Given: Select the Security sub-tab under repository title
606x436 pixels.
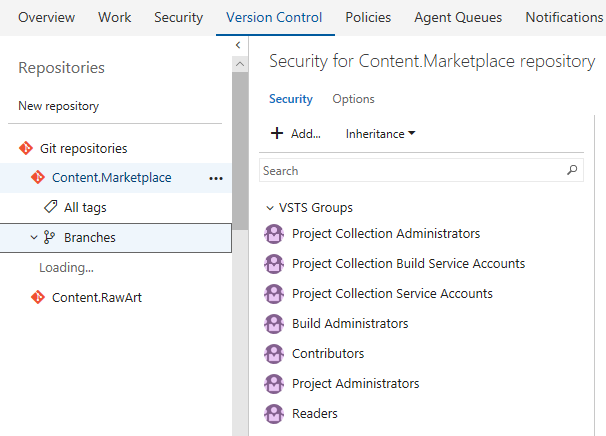Looking at the screenshot, I should tap(291, 99).
